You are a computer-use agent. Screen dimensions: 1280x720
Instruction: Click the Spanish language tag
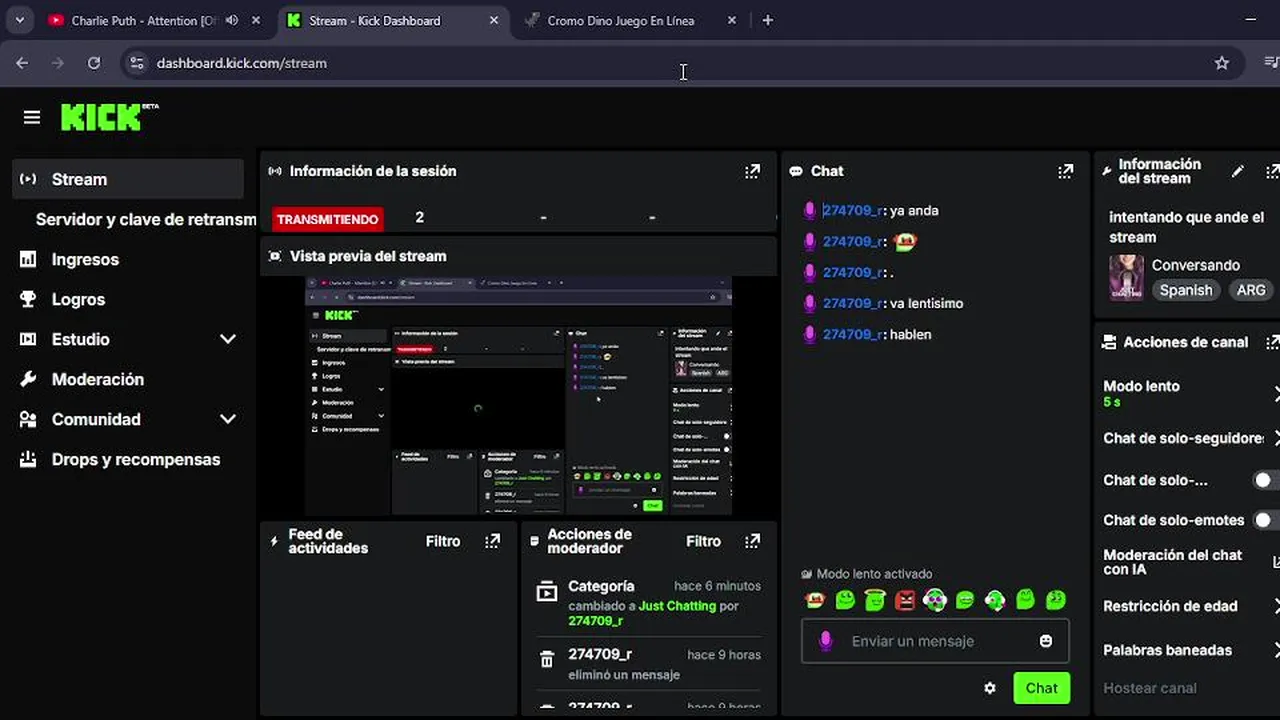tap(1186, 290)
